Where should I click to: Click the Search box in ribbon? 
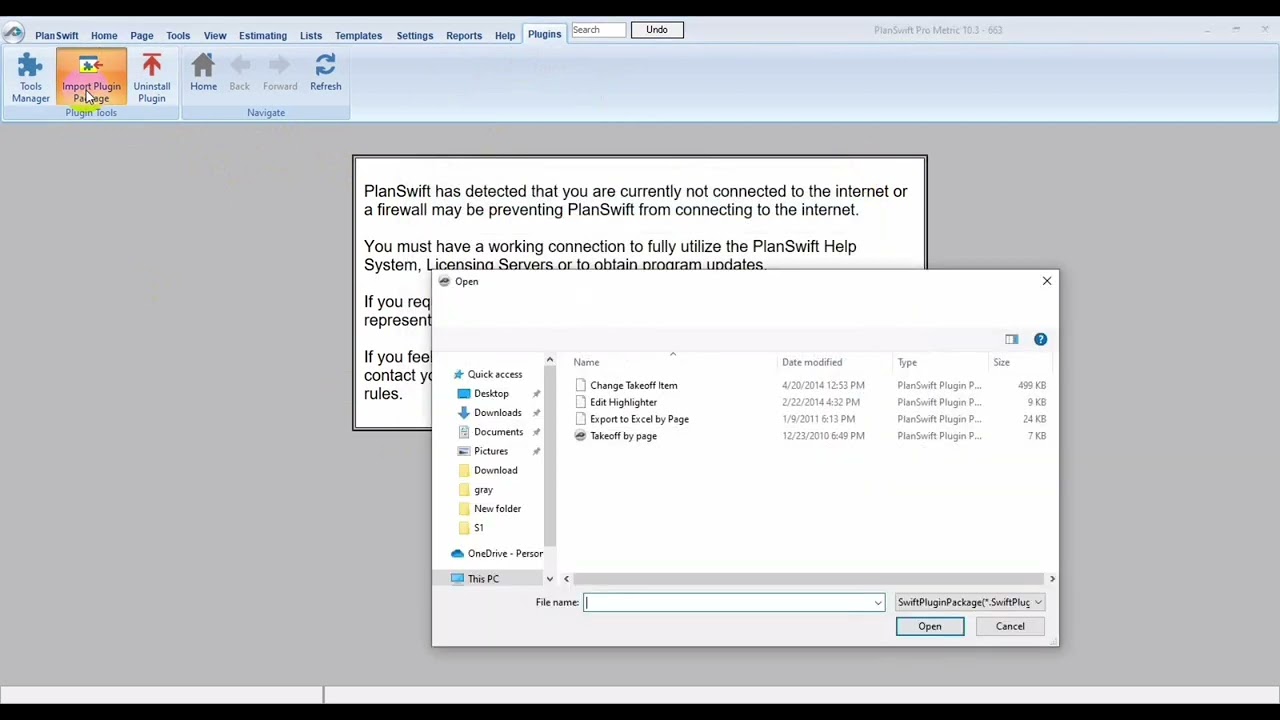click(x=599, y=30)
